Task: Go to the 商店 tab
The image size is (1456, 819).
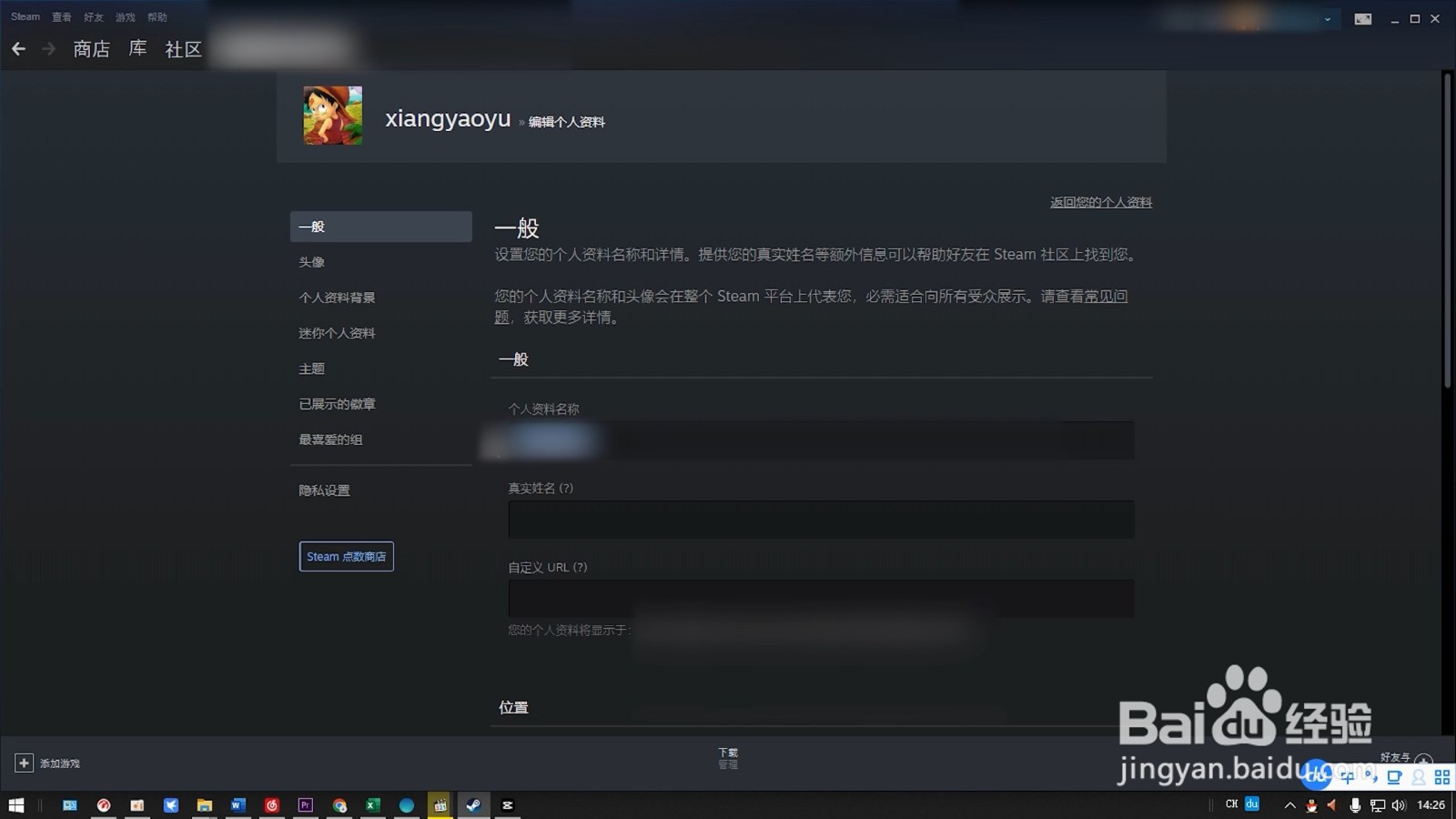Action: 91,49
